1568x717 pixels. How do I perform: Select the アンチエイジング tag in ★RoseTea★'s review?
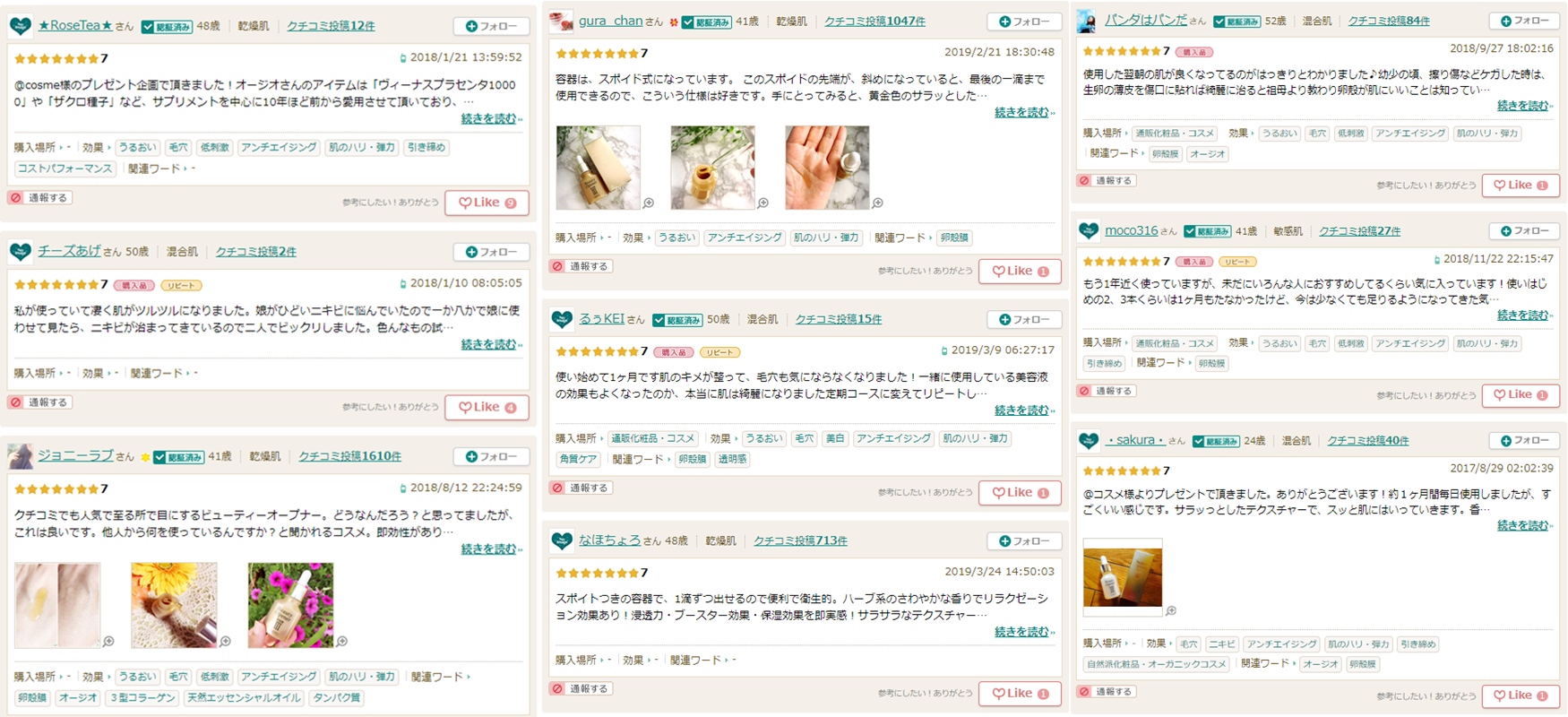click(279, 147)
